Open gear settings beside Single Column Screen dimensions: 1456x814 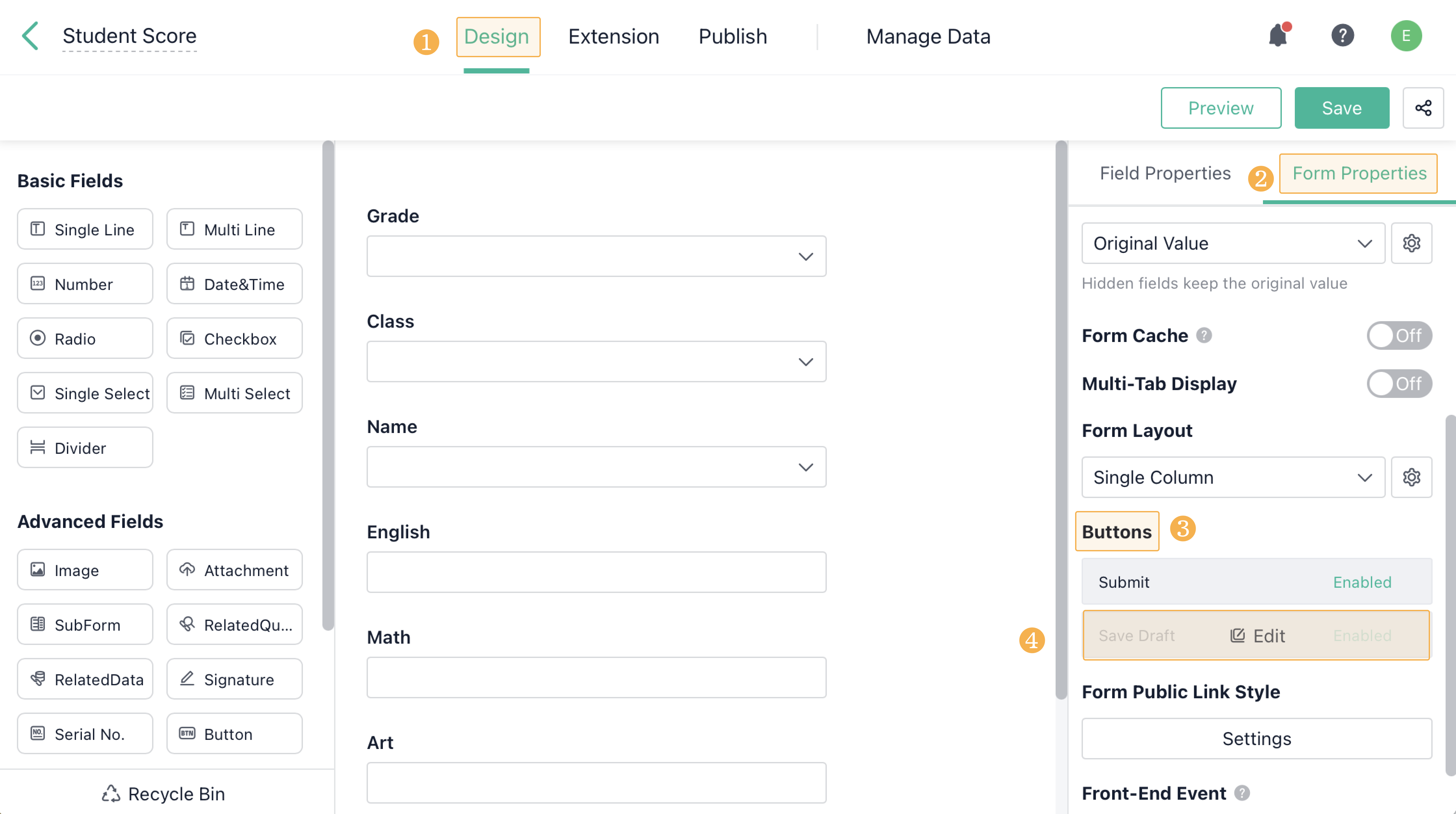coord(1411,477)
